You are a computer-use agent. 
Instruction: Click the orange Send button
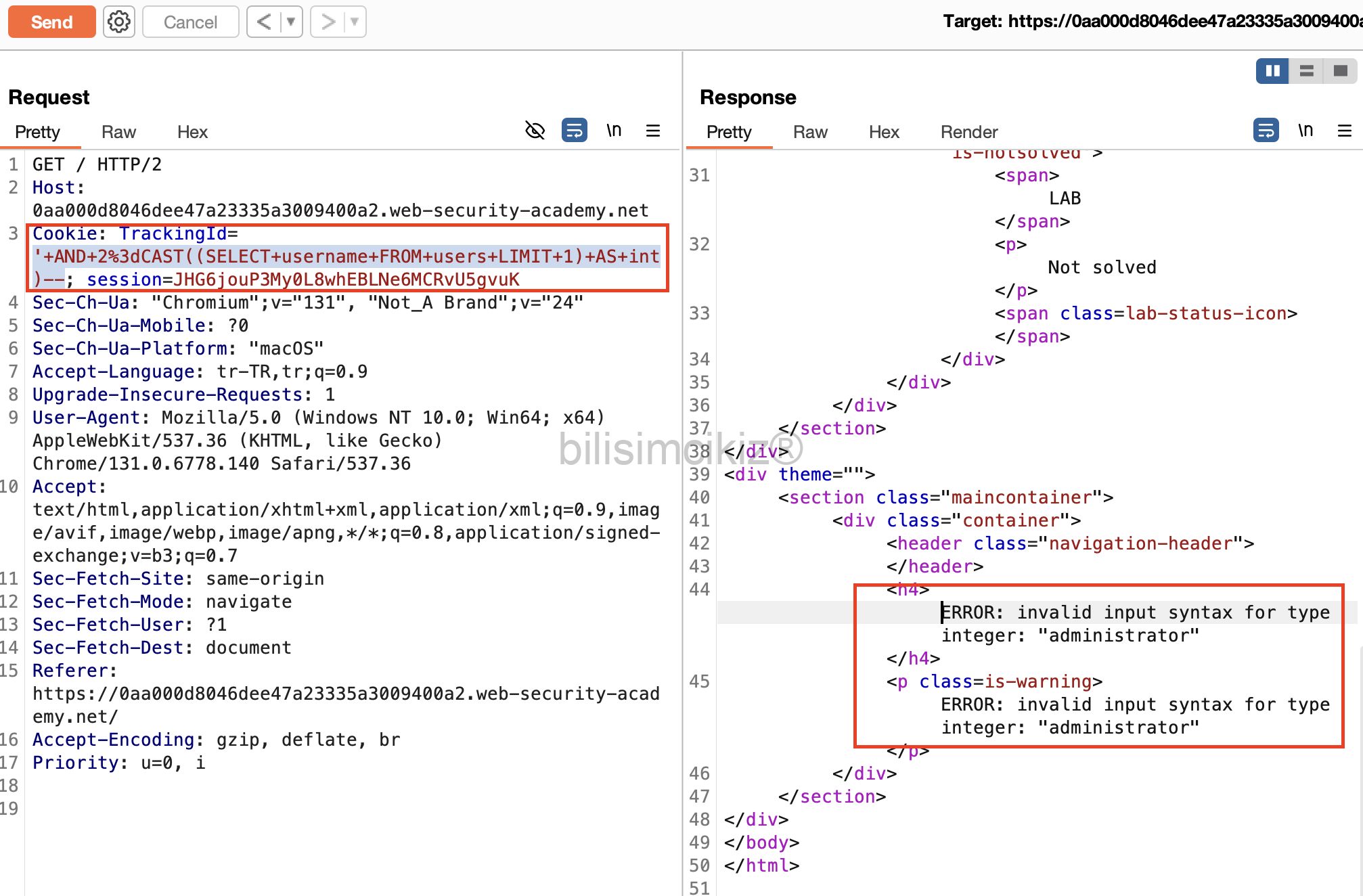coord(51,22)
